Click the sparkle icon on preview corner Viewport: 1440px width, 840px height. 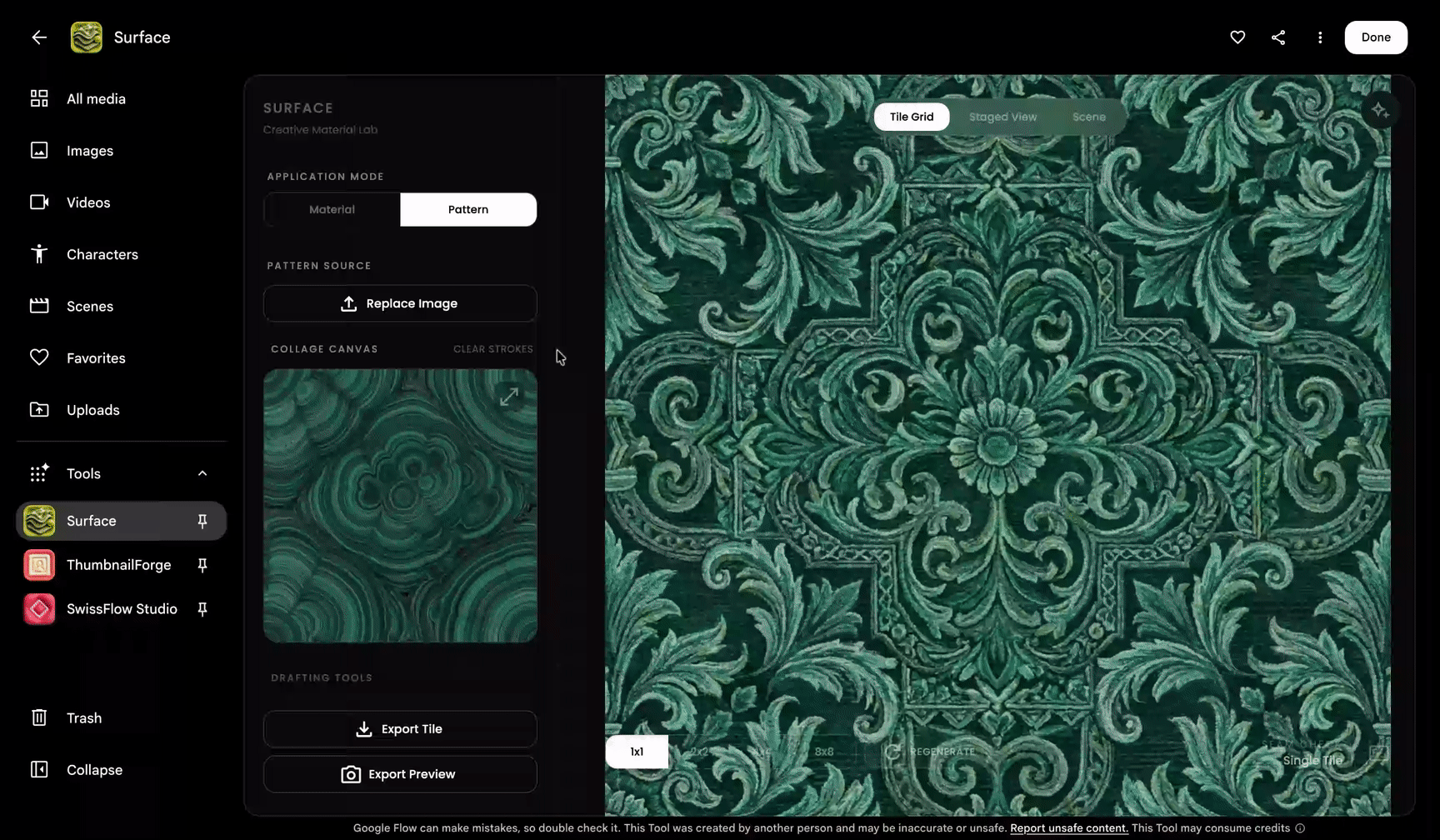(x=1380, y=111)
